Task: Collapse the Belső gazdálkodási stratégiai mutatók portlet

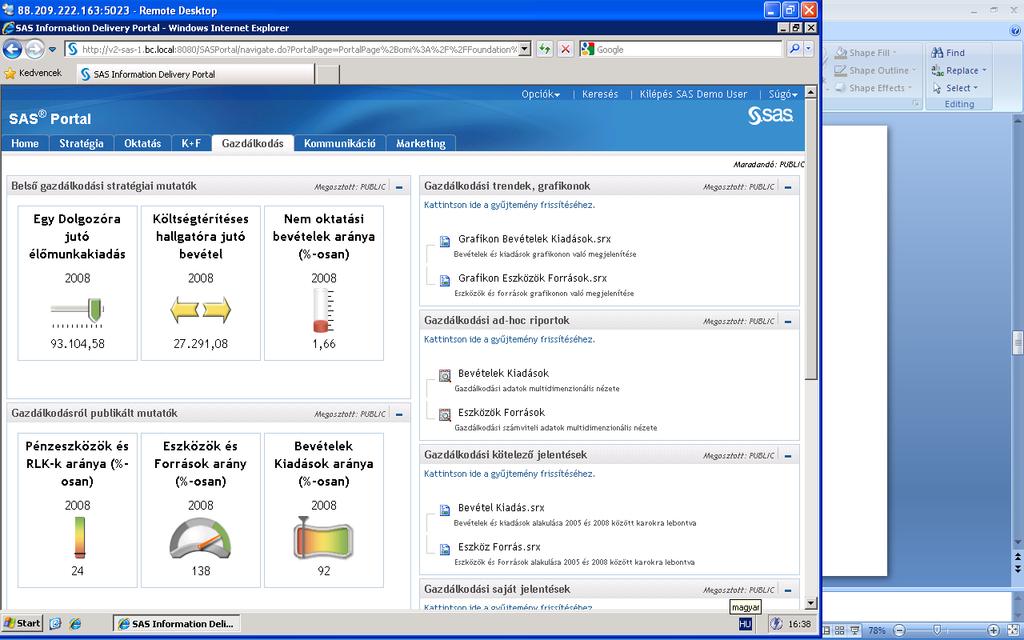Action: click(399, 187)
